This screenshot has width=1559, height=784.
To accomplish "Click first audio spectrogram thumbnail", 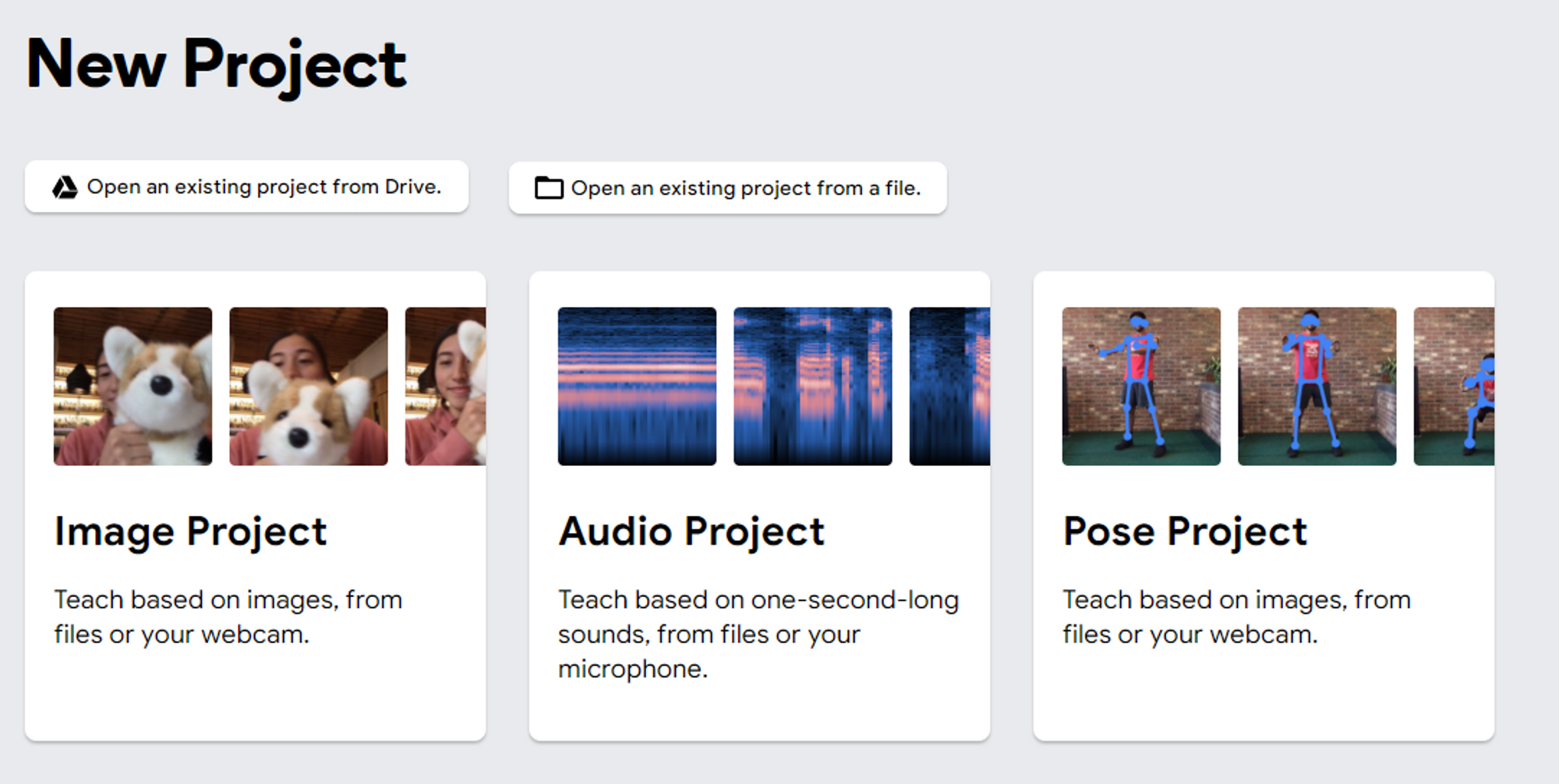I will [x=637, y=387].
